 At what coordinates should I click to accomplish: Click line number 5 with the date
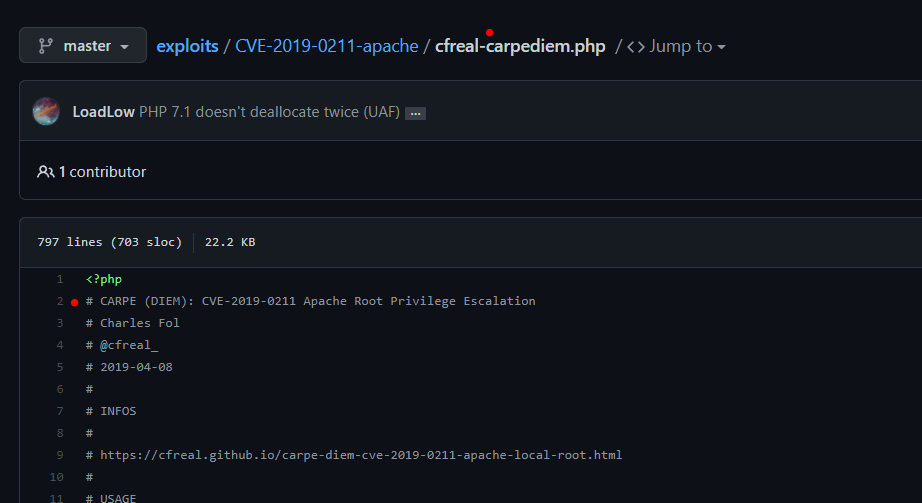click(60, 367)
